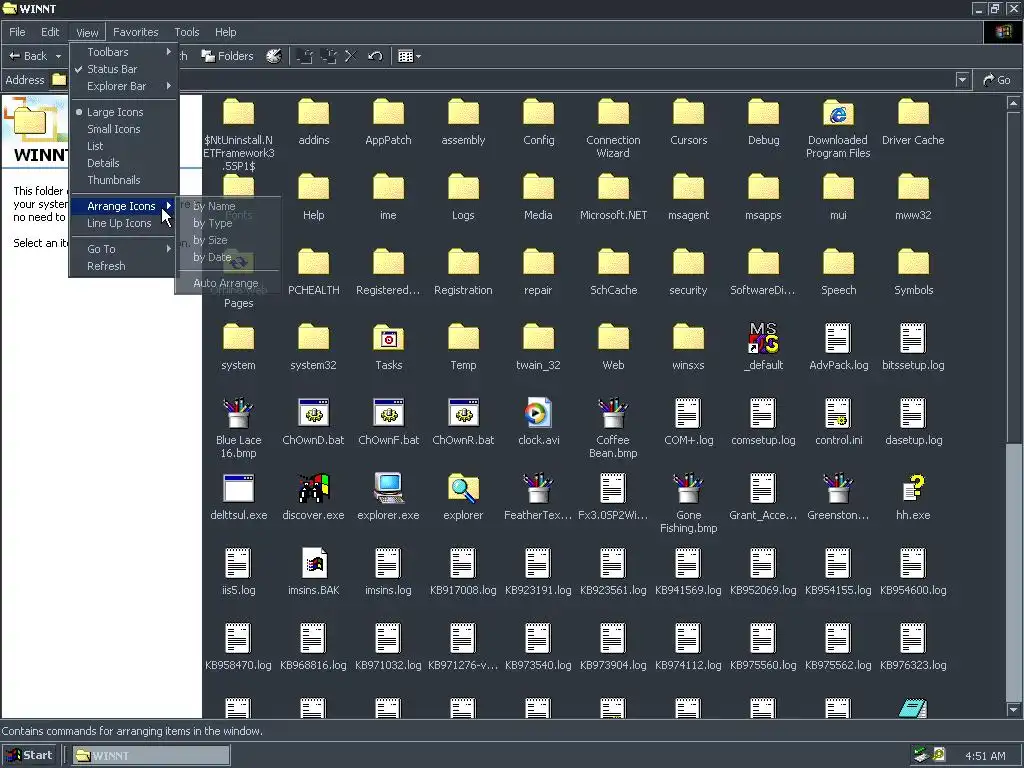Select the ChOwnD.bat batch file
The height and width of the screenshot is (768, 1024).
click(x=313, y=413)
